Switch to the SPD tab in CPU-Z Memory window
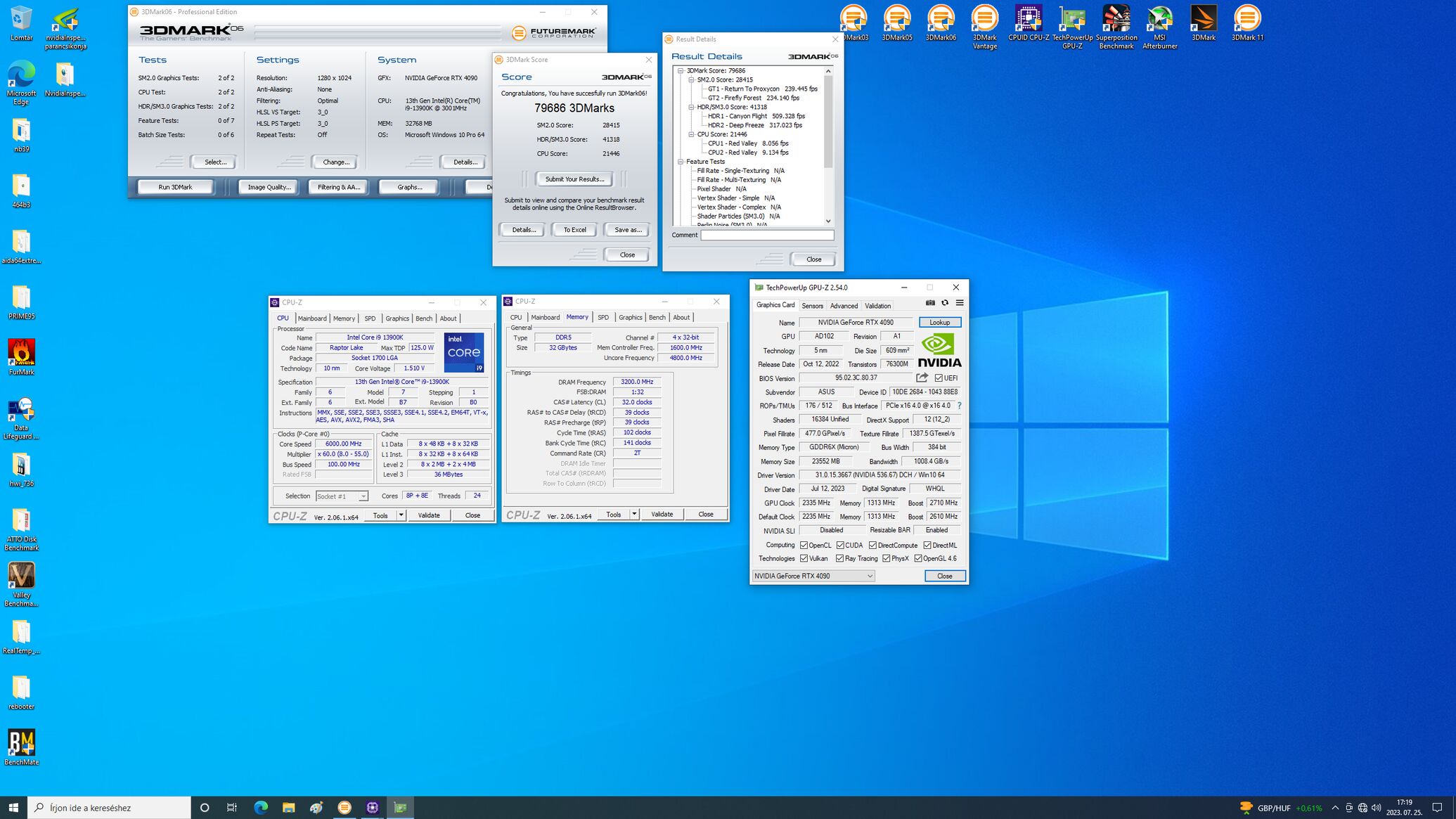The image size is (1456, 819). [x=603, y=317]
